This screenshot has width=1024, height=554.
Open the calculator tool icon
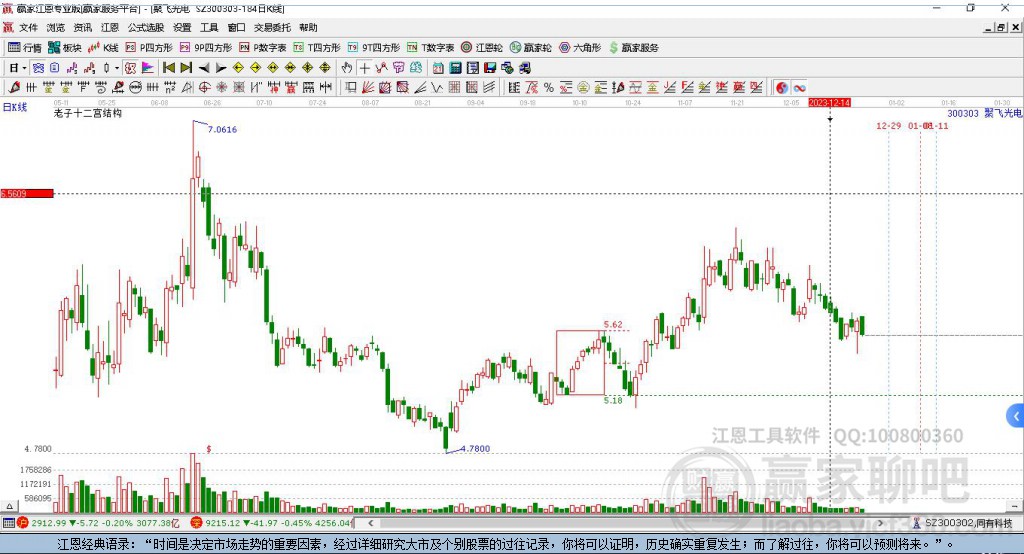pos(456,68)
